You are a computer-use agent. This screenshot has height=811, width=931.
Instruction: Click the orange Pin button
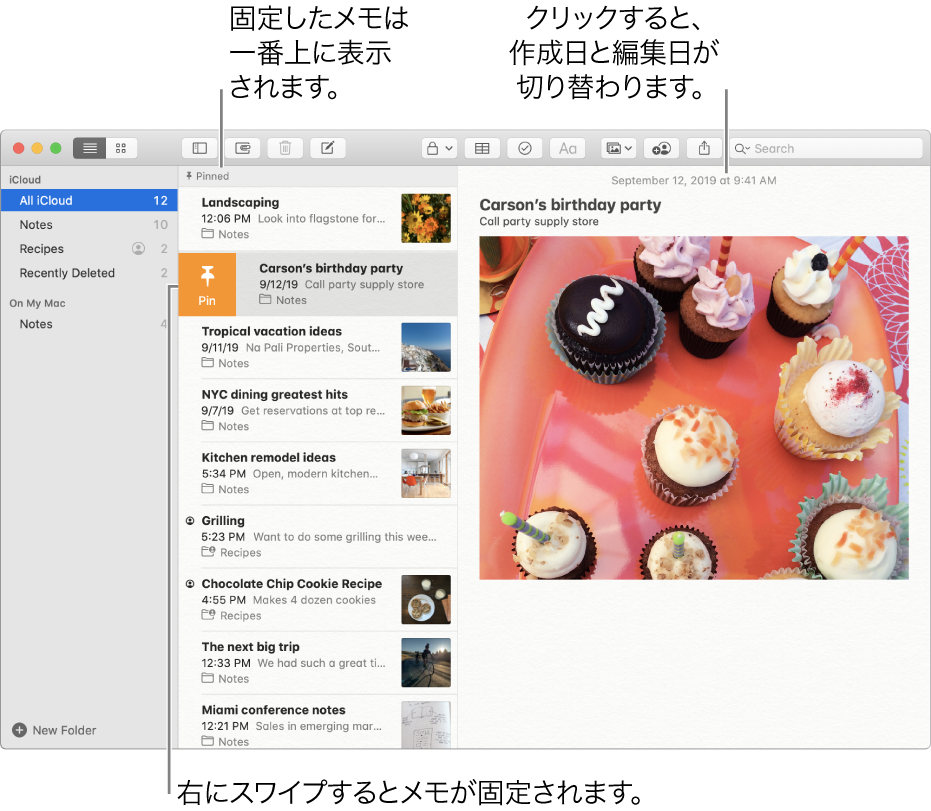coord(207,285)
